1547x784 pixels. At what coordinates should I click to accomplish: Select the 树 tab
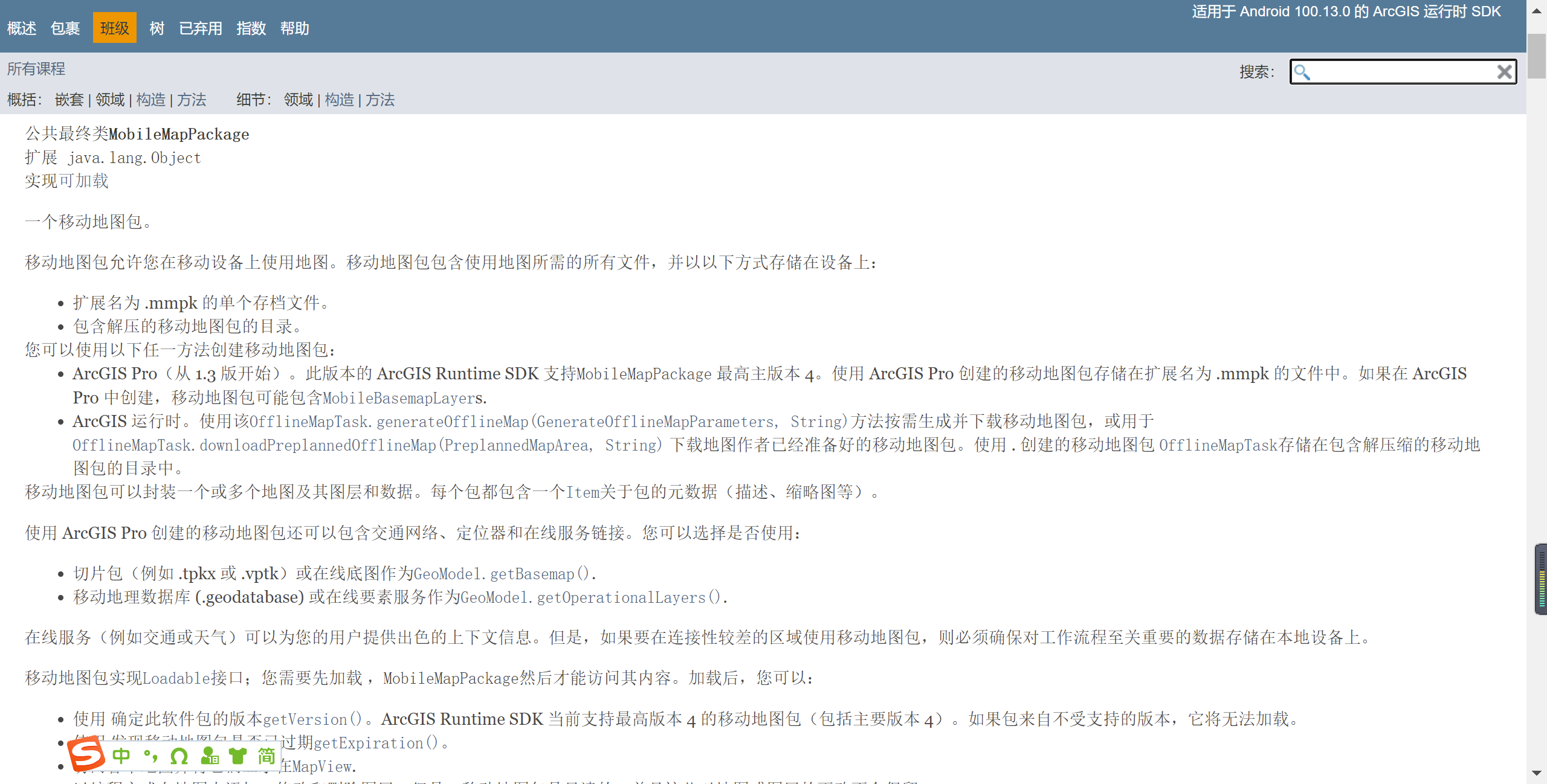(156, 28)
